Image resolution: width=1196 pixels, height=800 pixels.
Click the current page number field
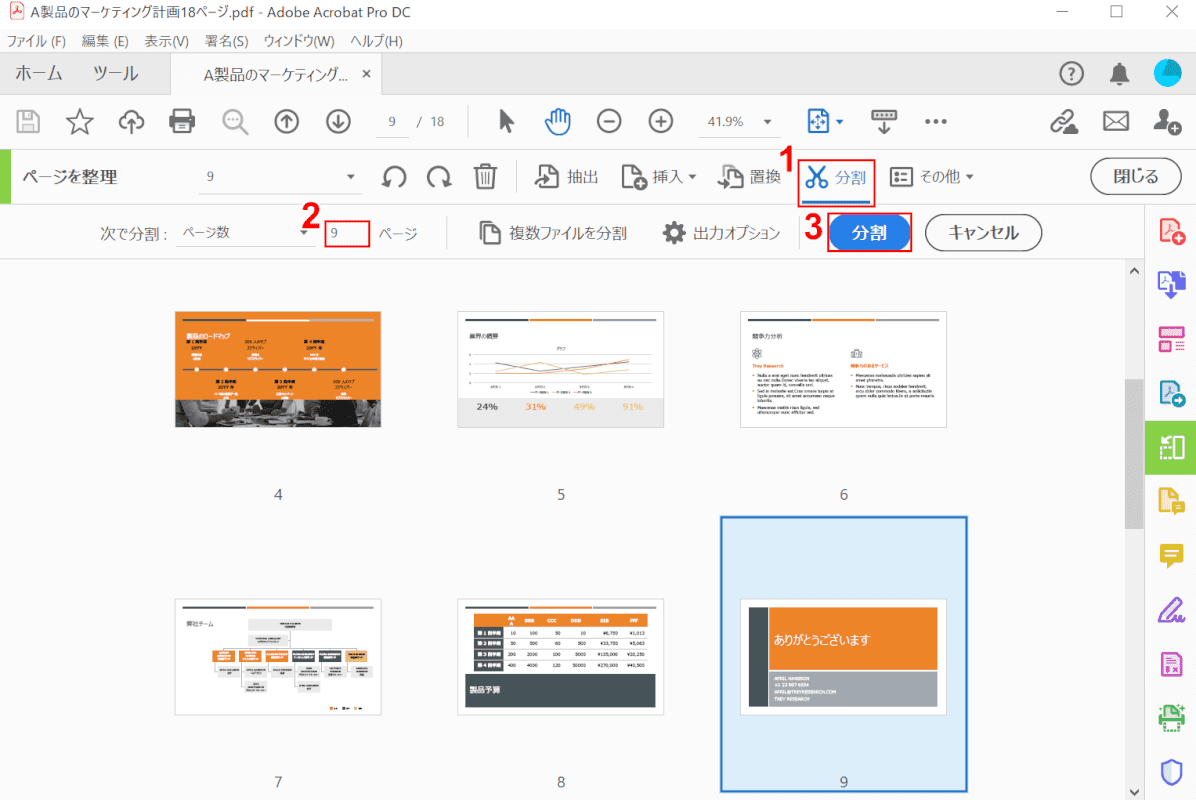pyautogui.click(x=392, y=122)
